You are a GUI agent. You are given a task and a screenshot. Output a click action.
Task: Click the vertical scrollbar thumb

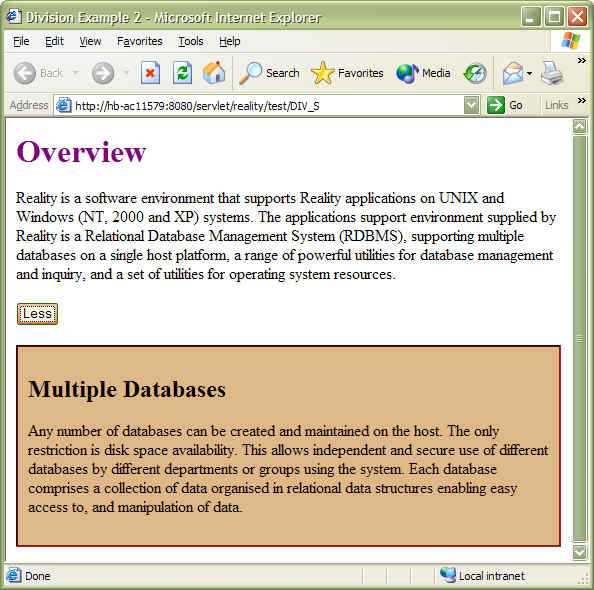(580, 338)
